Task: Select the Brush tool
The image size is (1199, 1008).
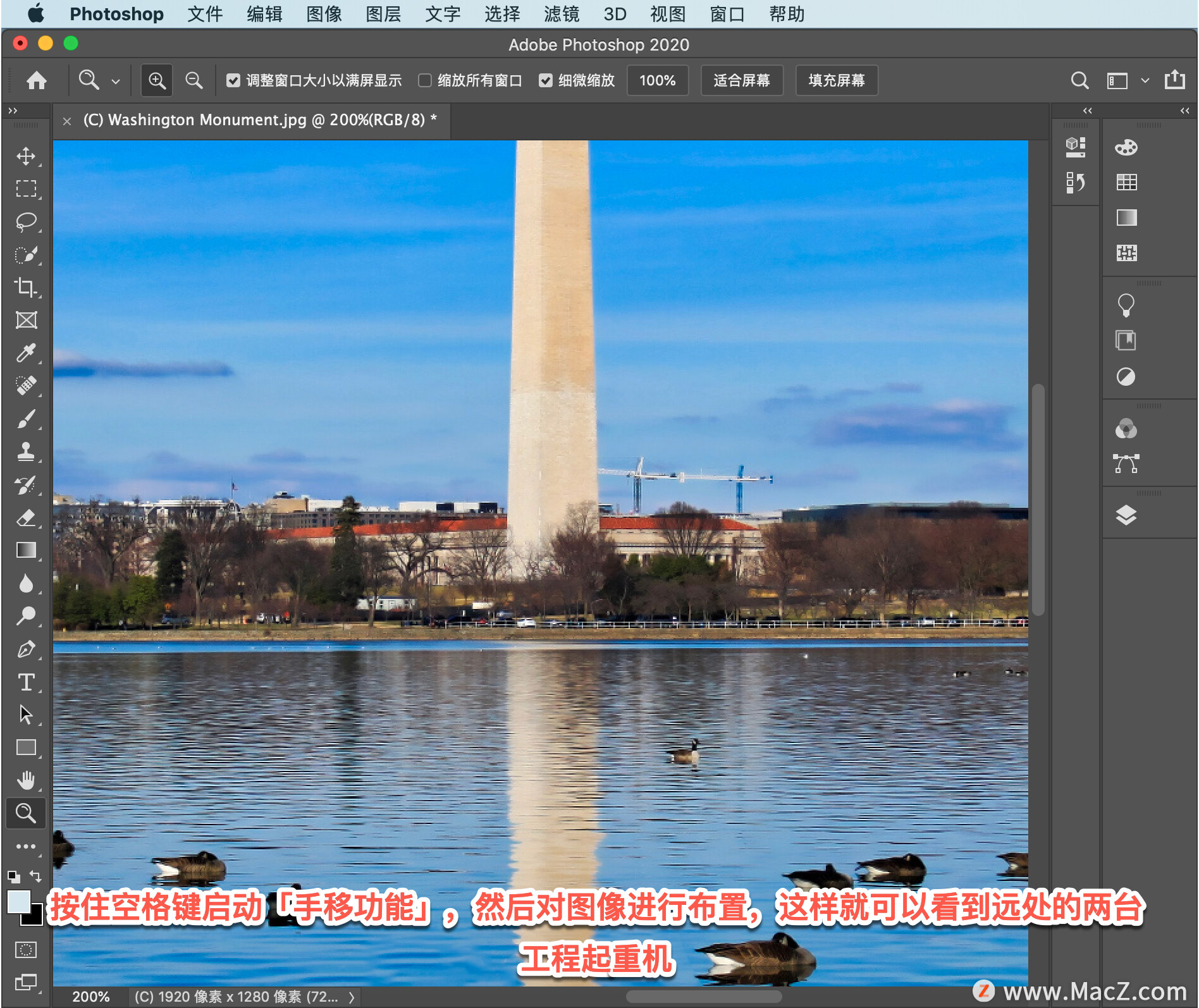Action: [26, 419]
